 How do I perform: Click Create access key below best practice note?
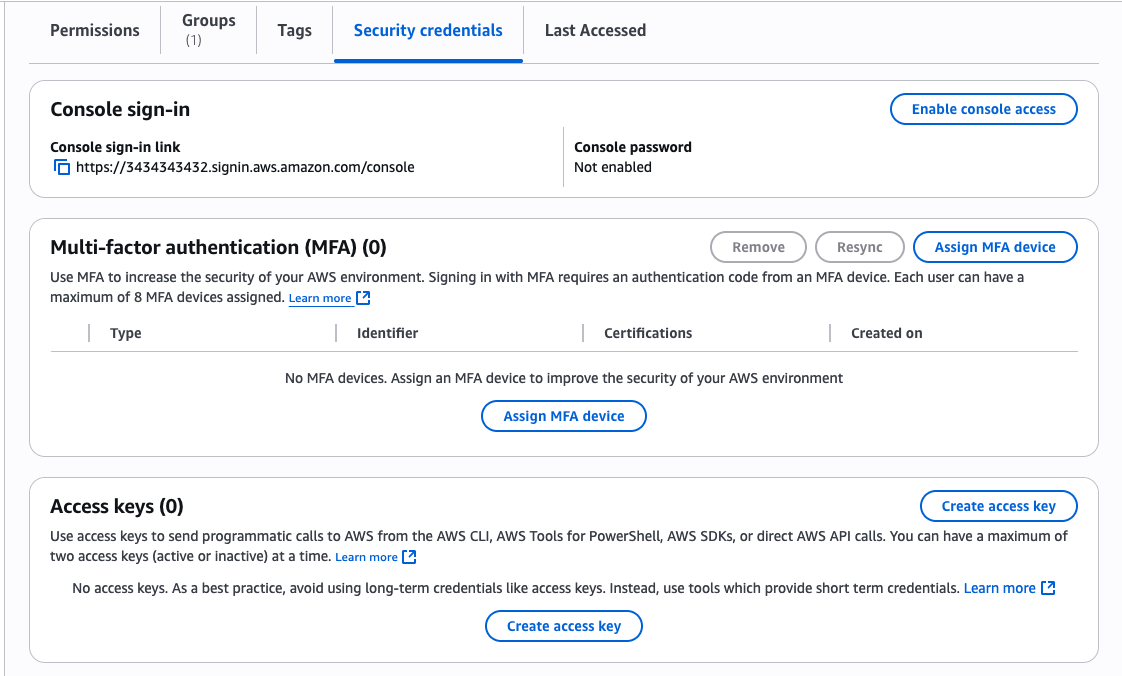coord(564,626)
